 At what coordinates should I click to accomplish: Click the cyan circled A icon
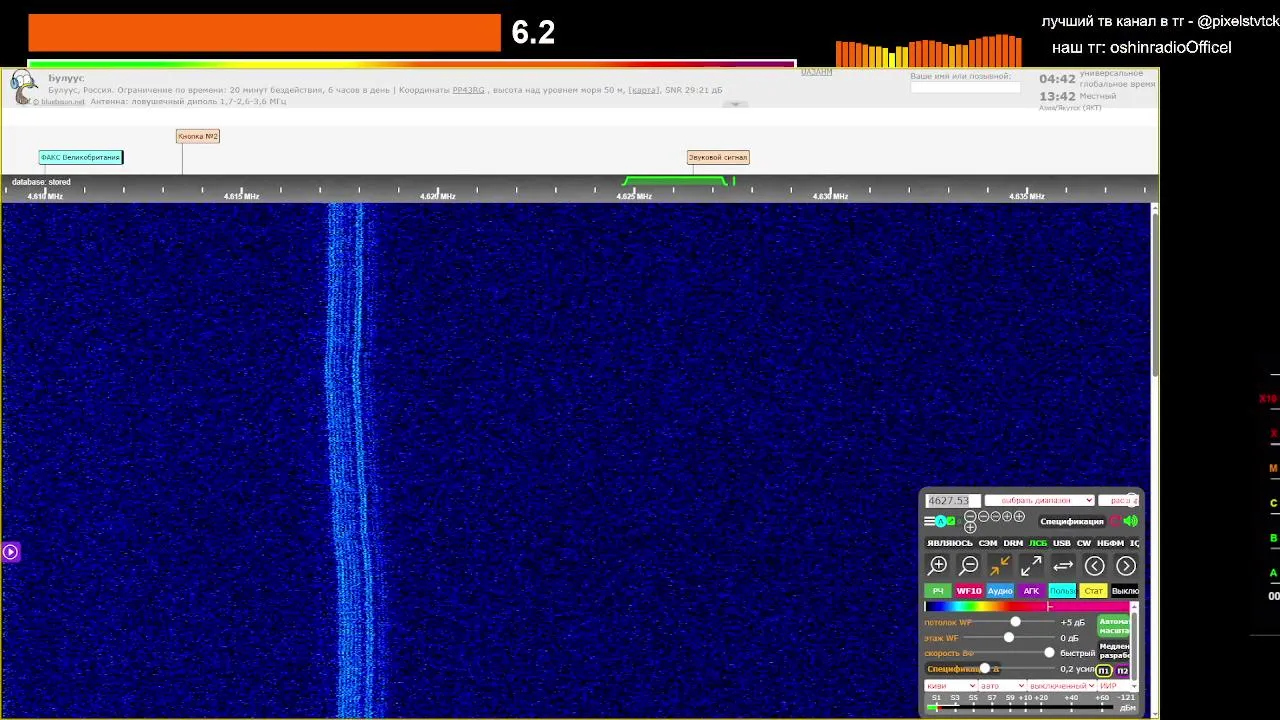point(940,521)
